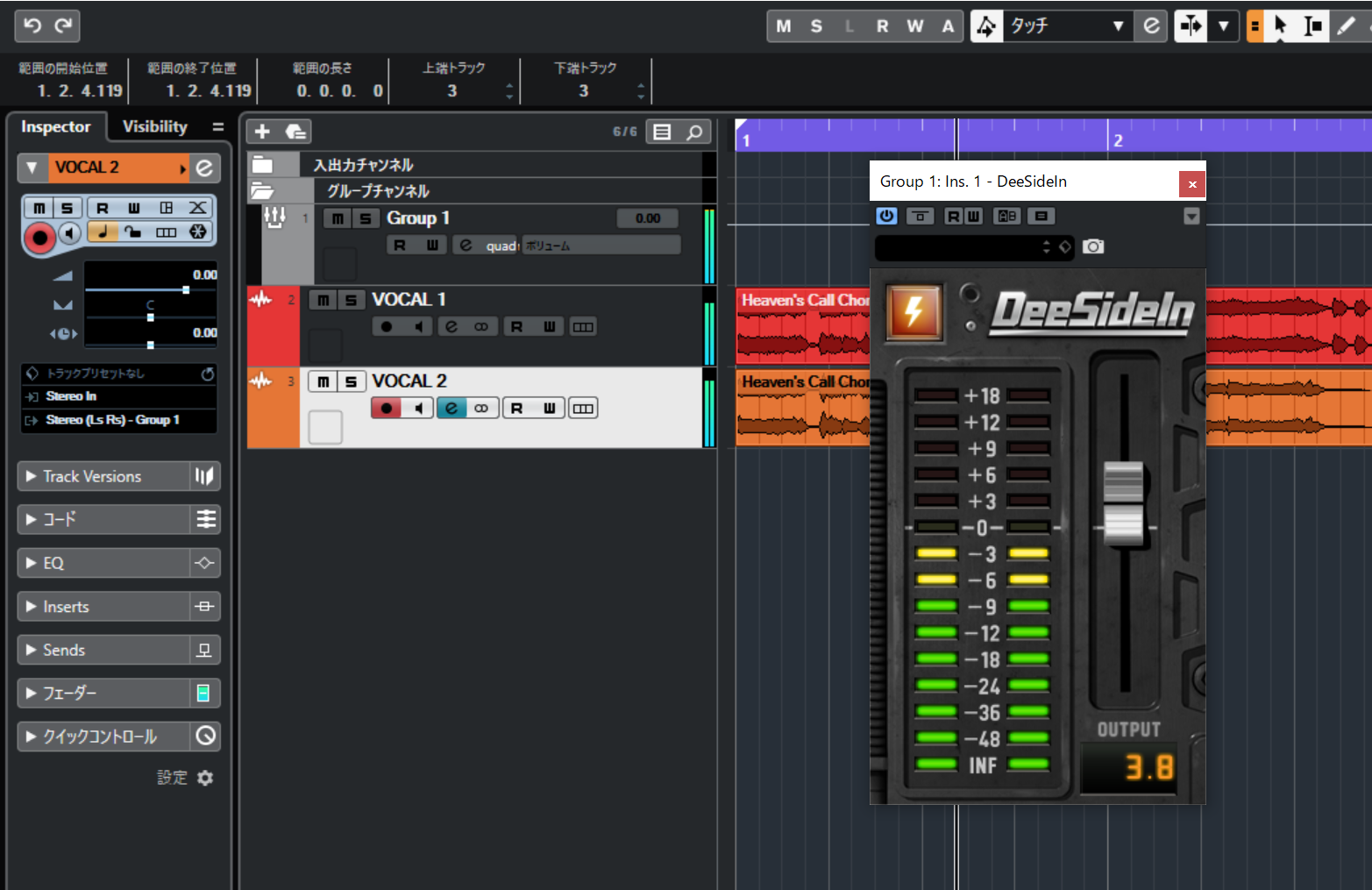The image size is (1372, 890).
Task: Click the global Read R button in toolbar
Action: 882,26
